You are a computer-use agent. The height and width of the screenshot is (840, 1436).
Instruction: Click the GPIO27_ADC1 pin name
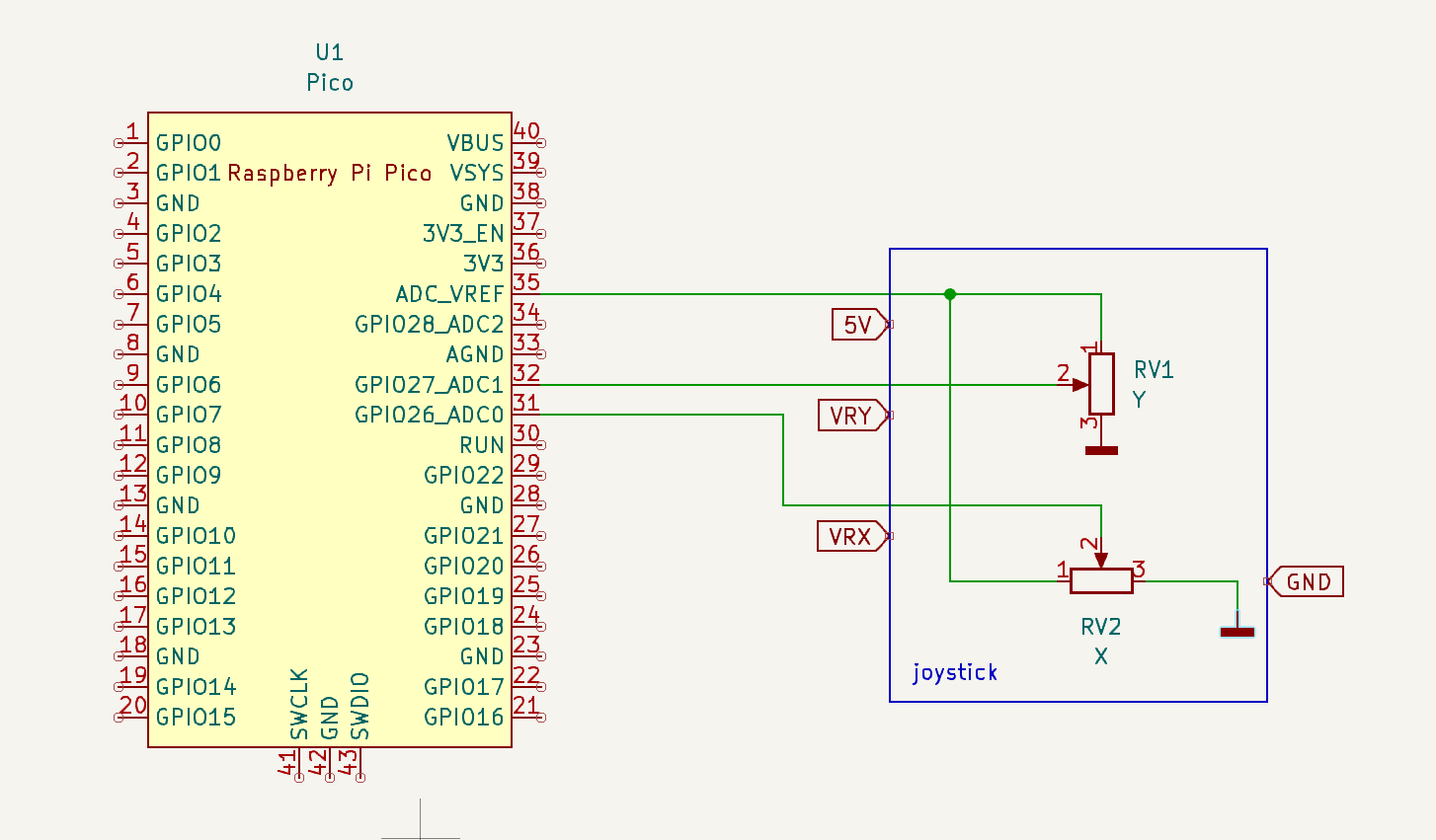pyautogui.click(x=430, y=385)
